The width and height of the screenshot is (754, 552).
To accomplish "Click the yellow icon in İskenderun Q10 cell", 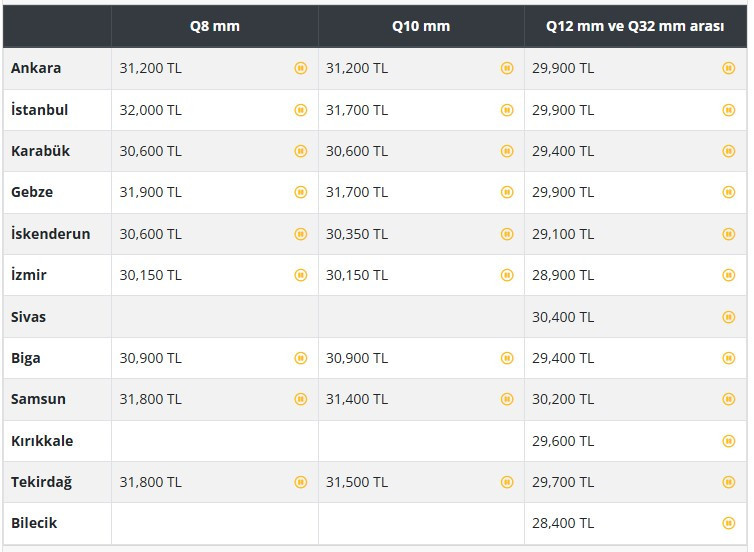I will [x=507, y=234].
